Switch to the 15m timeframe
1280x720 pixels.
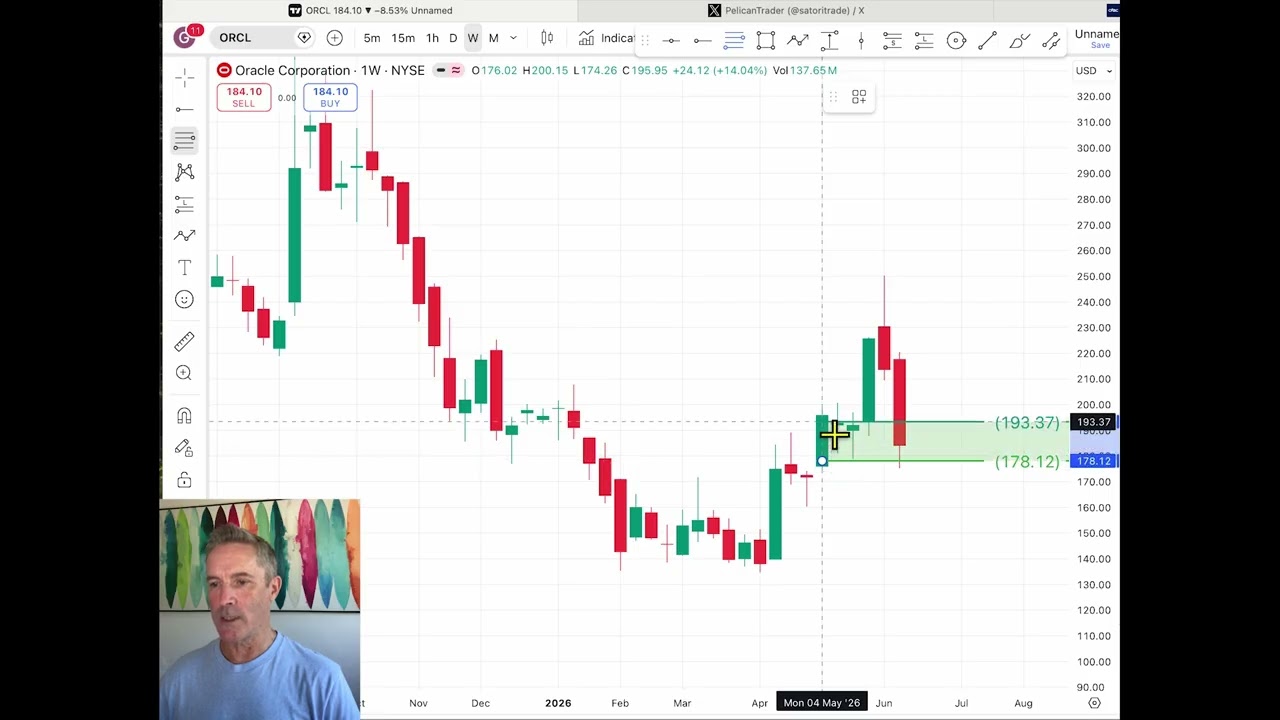click(403, 38)
